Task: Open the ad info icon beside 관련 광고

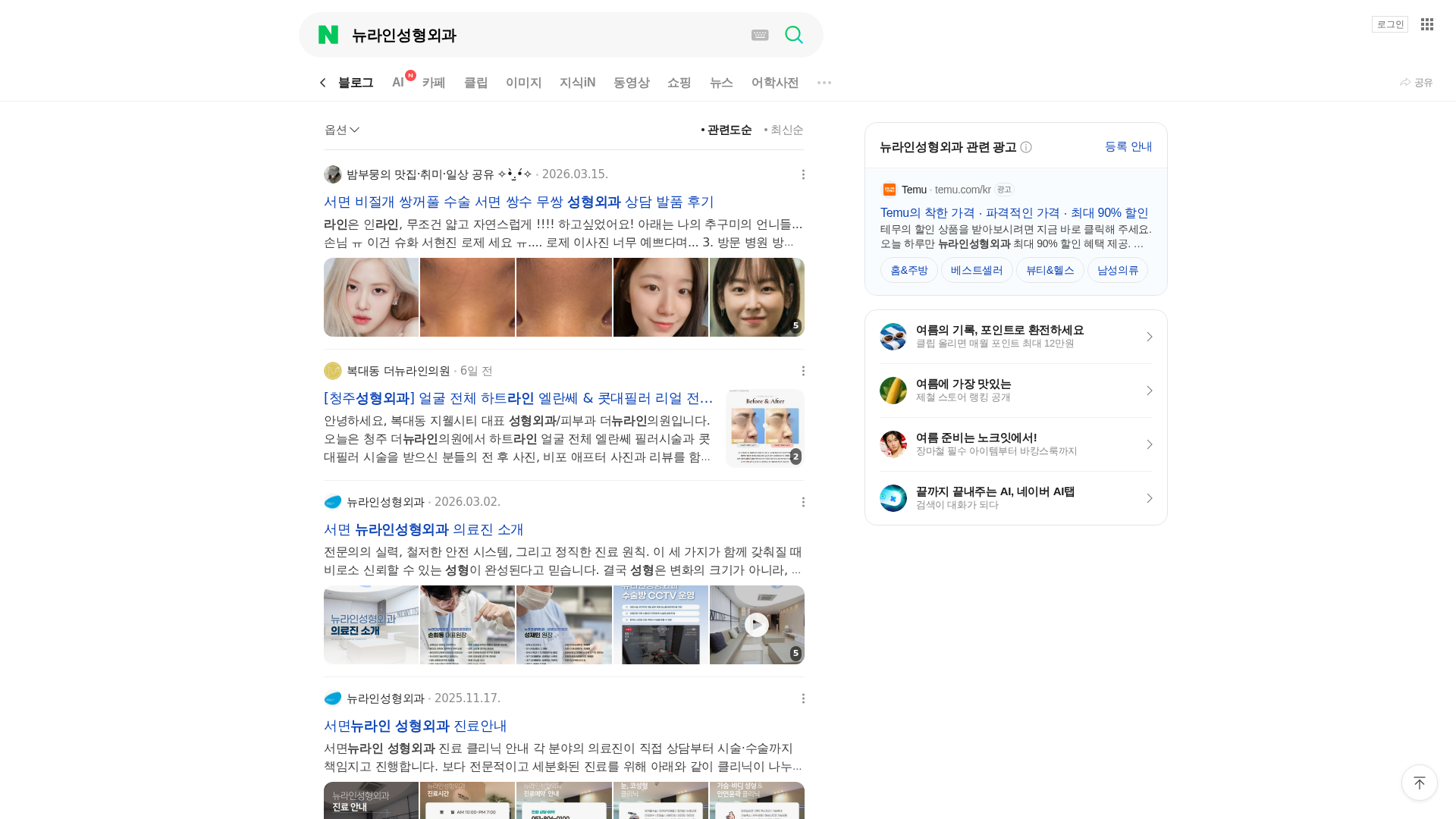Action: point(1026,147)
